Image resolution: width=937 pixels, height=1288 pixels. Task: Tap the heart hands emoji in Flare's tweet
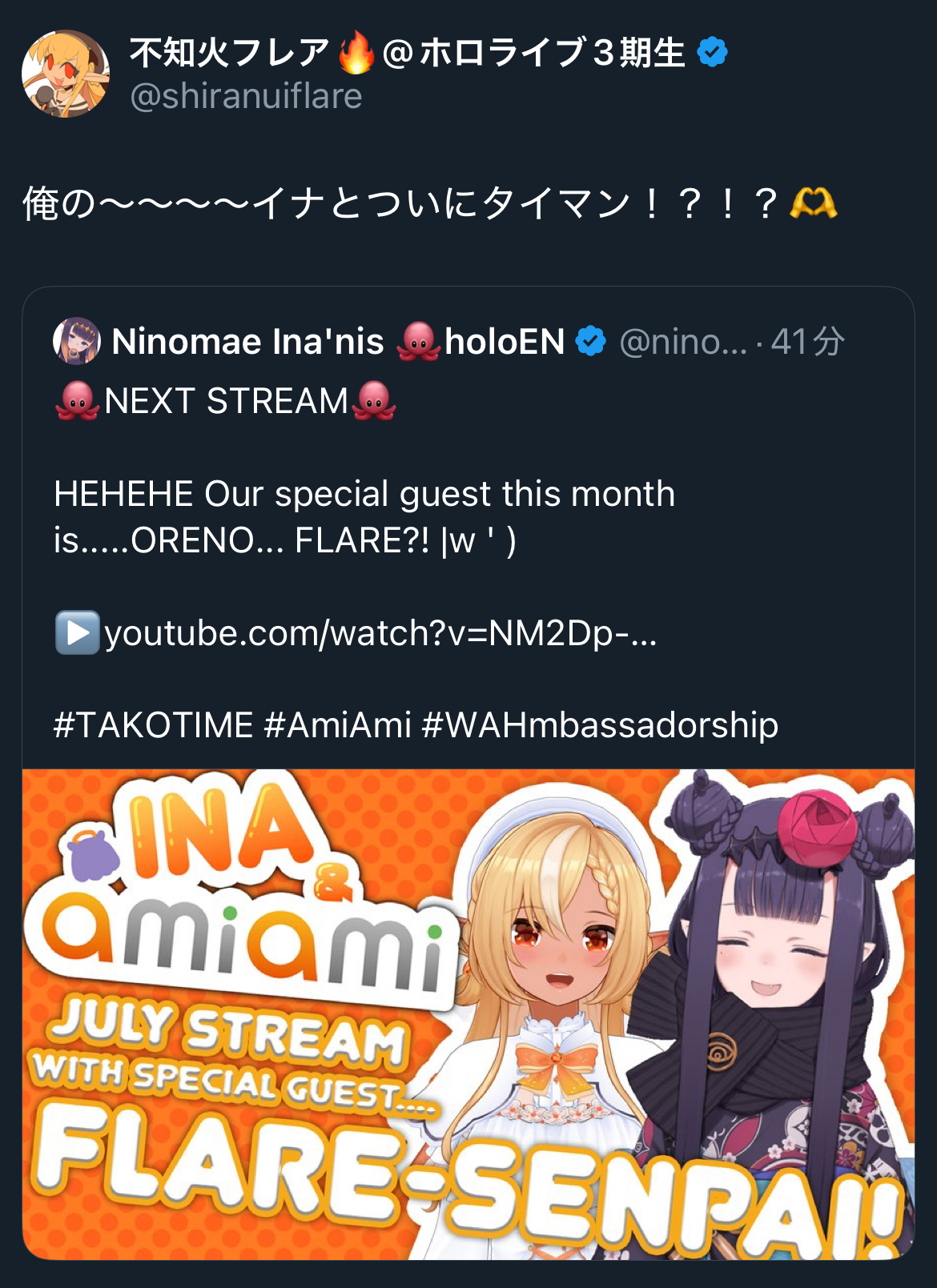813,203
